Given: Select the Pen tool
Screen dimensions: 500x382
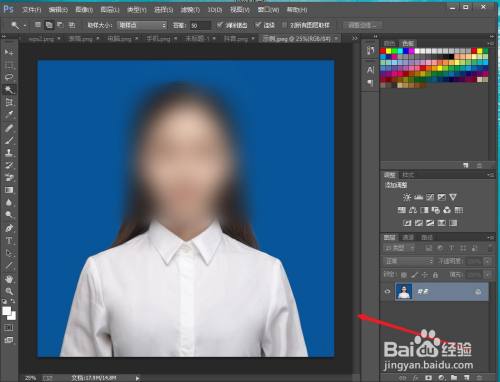Looking at the screenshot, I should pyautogui.click(x=9, y=228).
